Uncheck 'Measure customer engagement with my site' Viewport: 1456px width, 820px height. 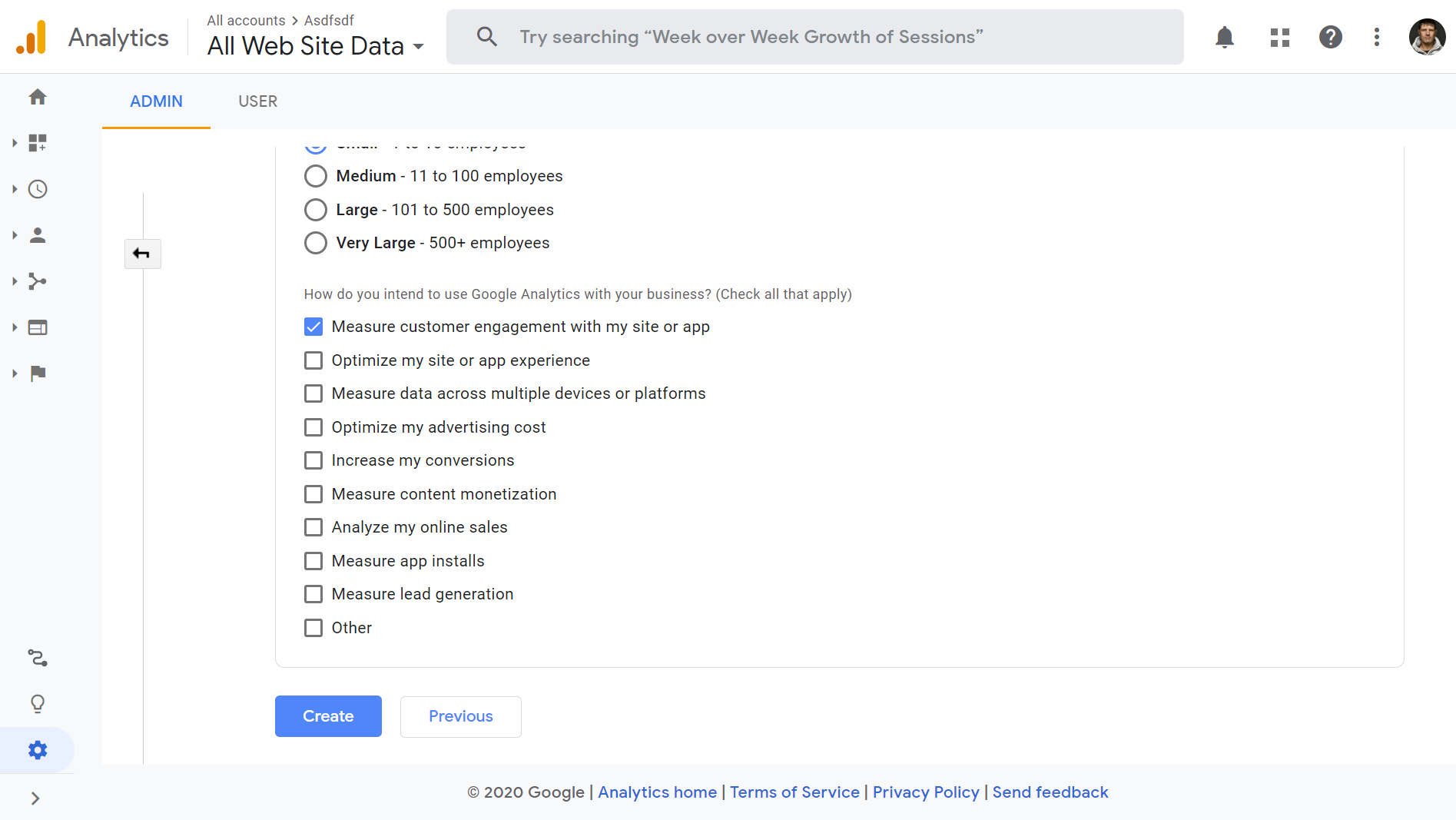(313, 327)
